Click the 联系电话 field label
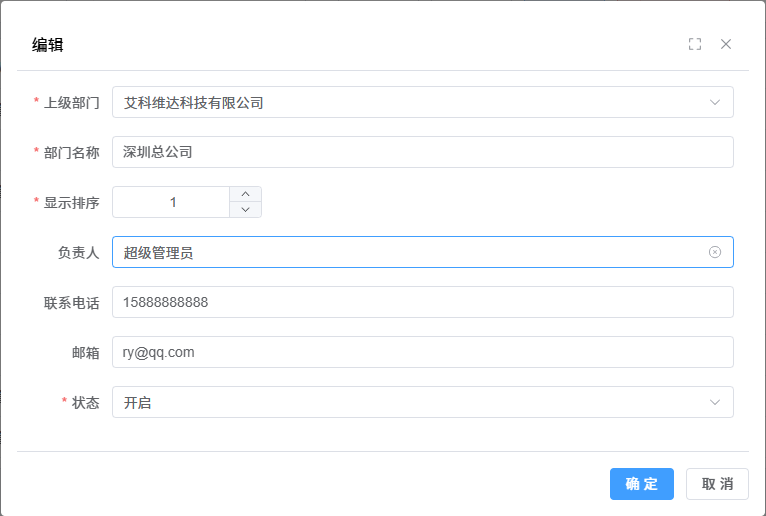This screenshot has width=766, height=516. coord(71,302)
